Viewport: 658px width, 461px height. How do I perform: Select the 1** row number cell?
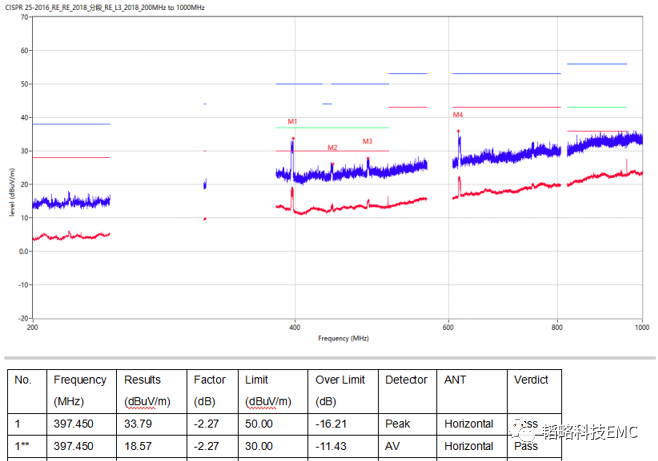[x=22, y=446]
